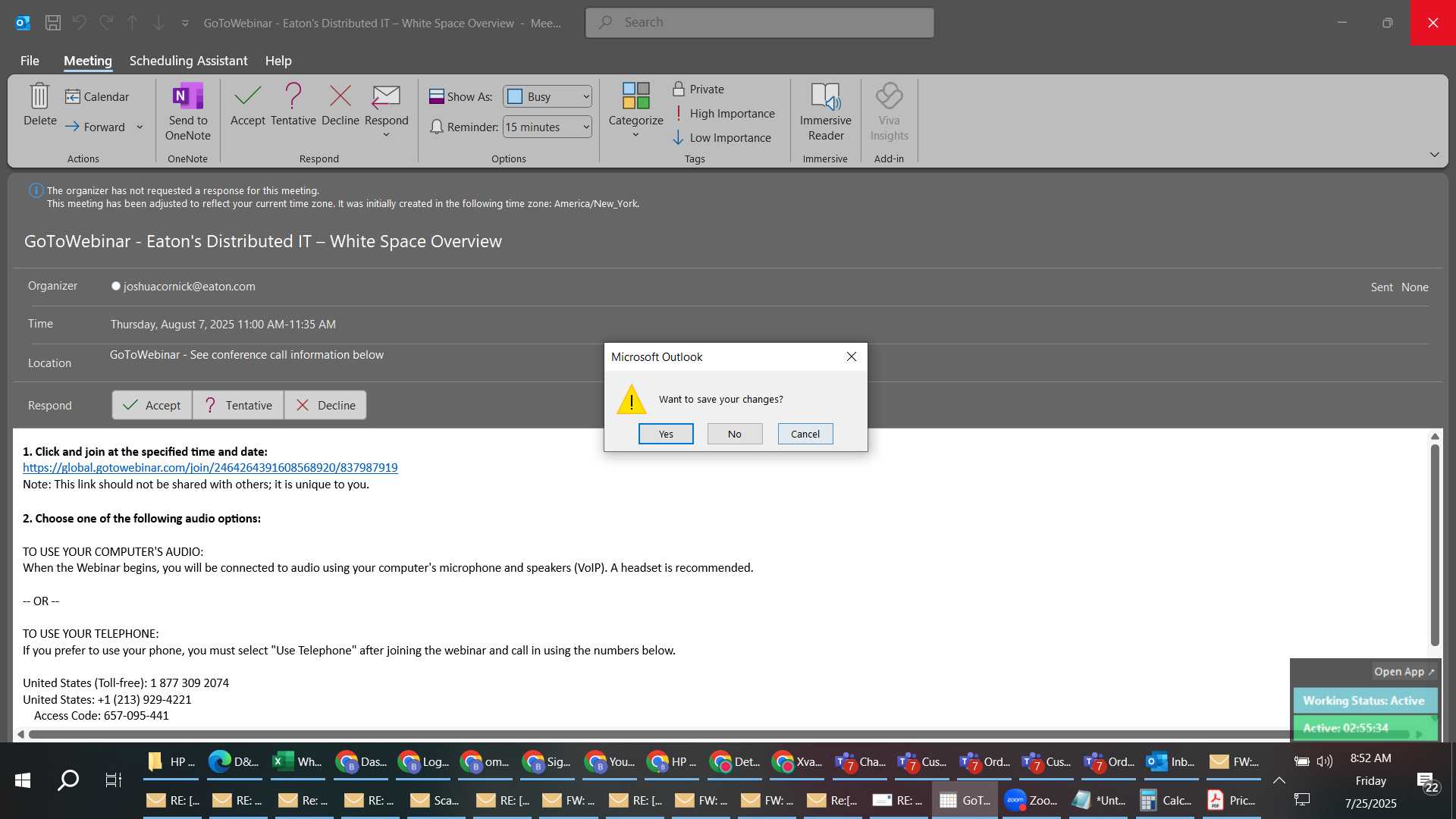Viewport: 1456px width, 819px height.
Task: Open the gotowebinar join link
Action: click(210, 467)
